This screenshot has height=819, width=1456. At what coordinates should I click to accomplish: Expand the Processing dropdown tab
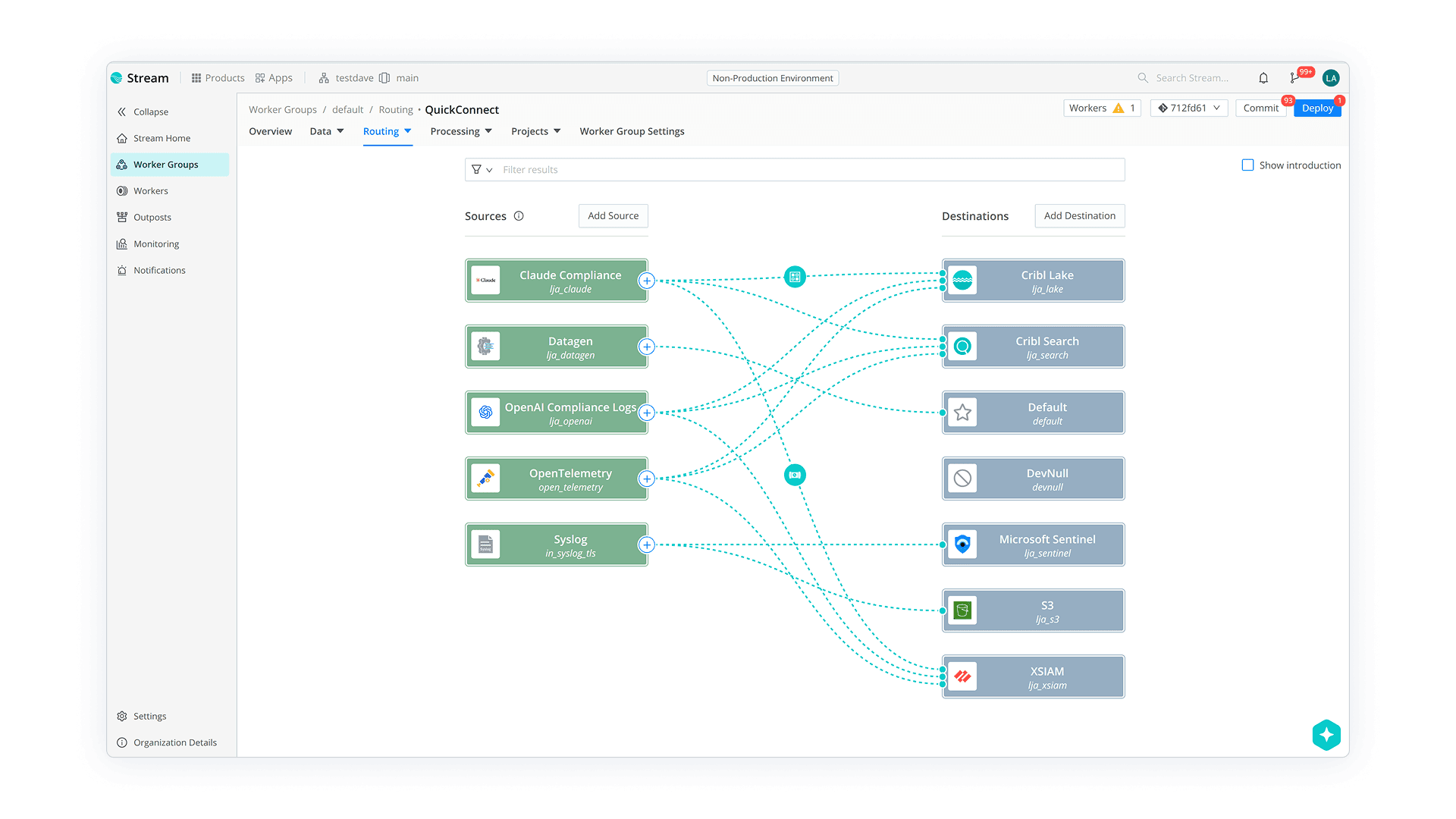click(x=461, y=132)
